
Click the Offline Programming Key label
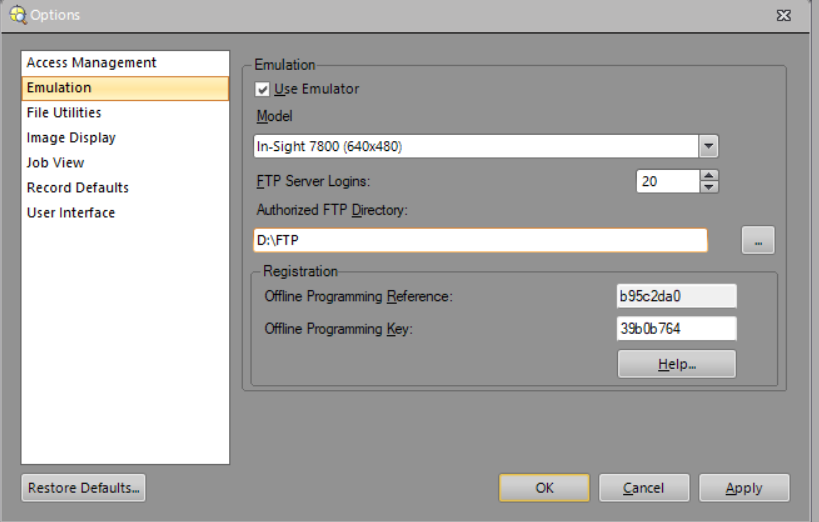338,329
